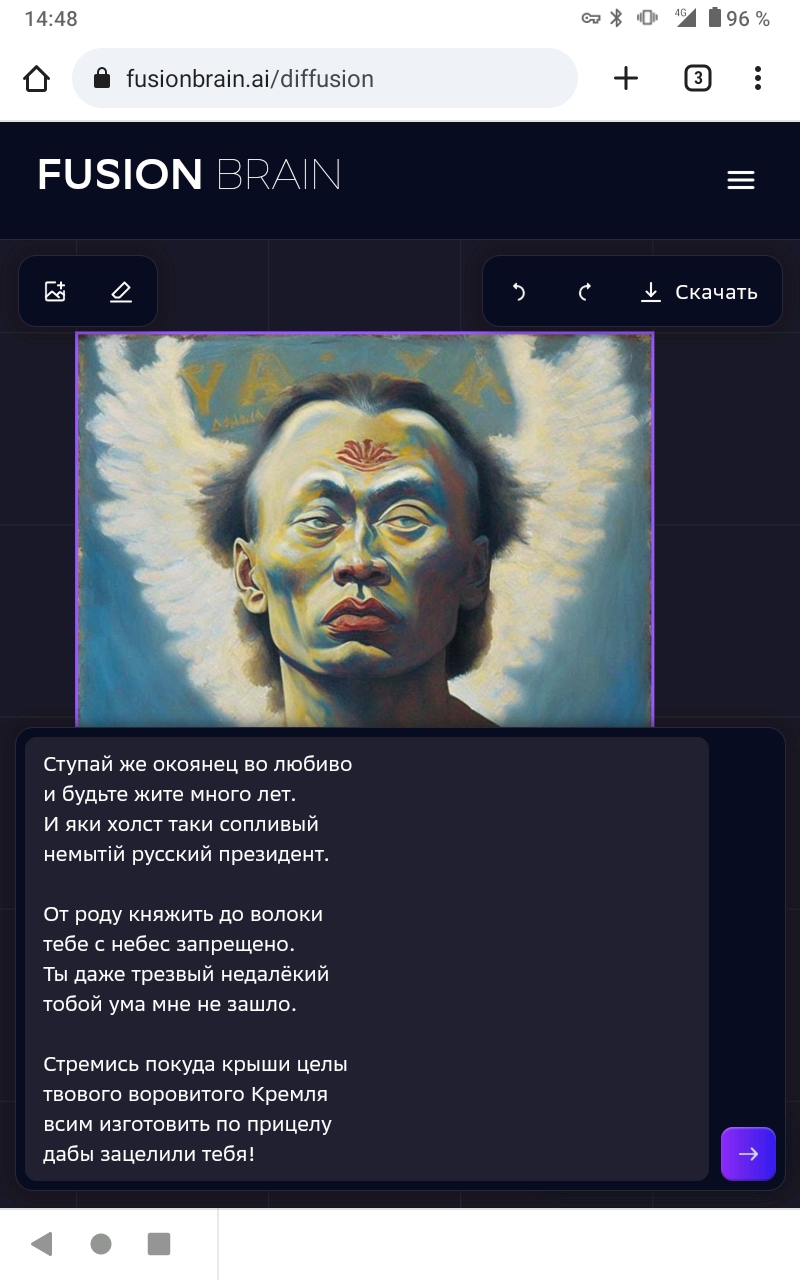Redo the last action
800x1280 pixels.
pos(585,292)
